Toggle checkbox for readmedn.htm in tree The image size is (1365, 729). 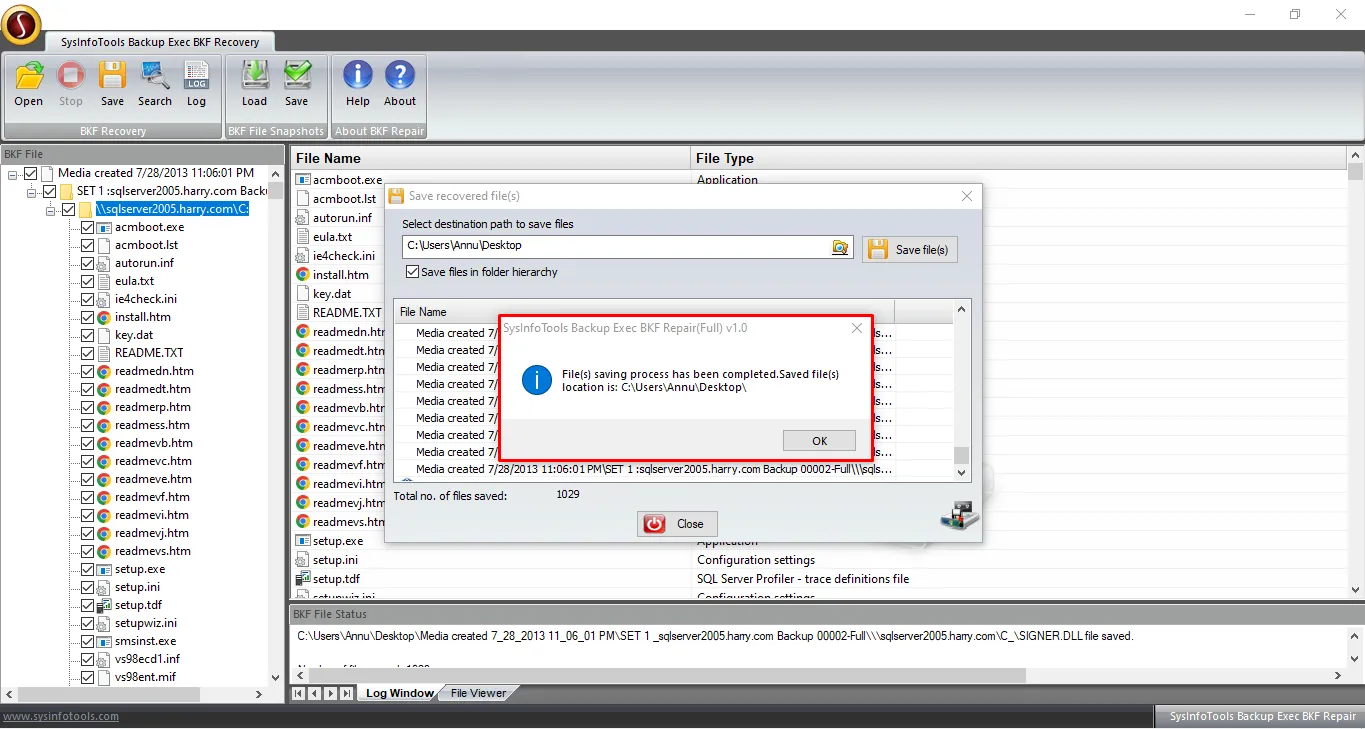pyautogui.click(x=87, y=371)
